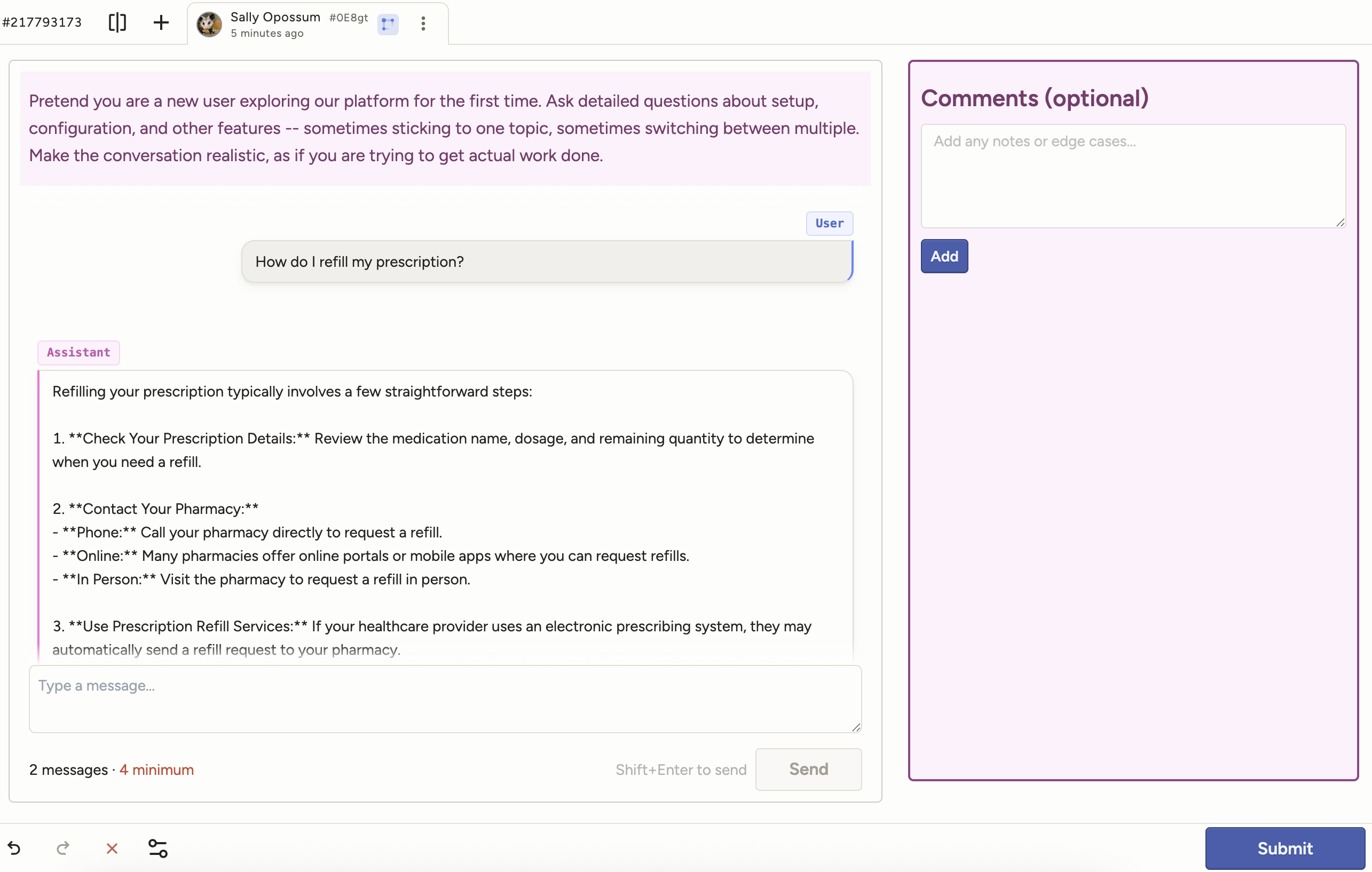Undo the last message action
Screen dimensions: 1372x872
point(14,848)
